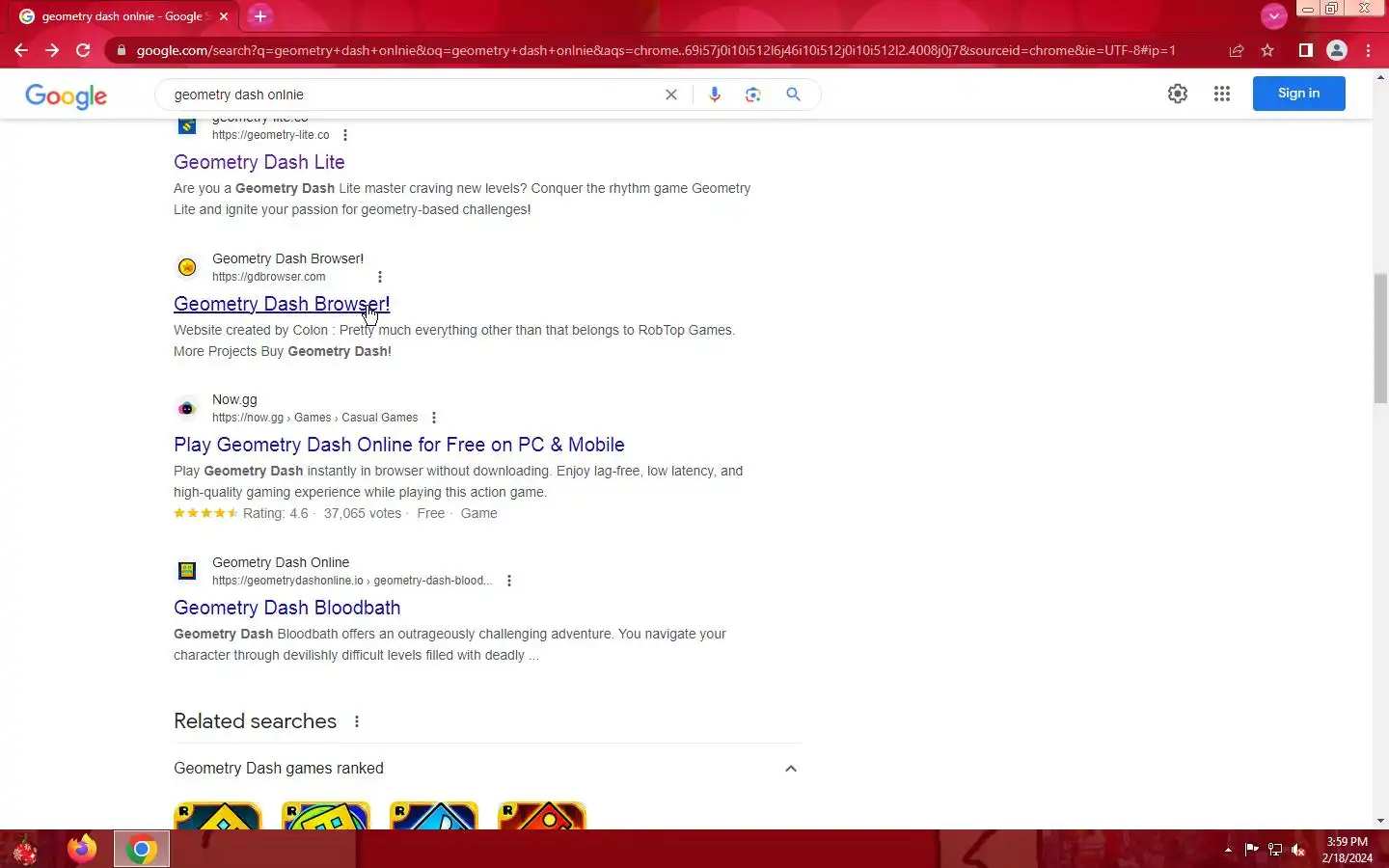View site information lock icon

pos(121,50)
